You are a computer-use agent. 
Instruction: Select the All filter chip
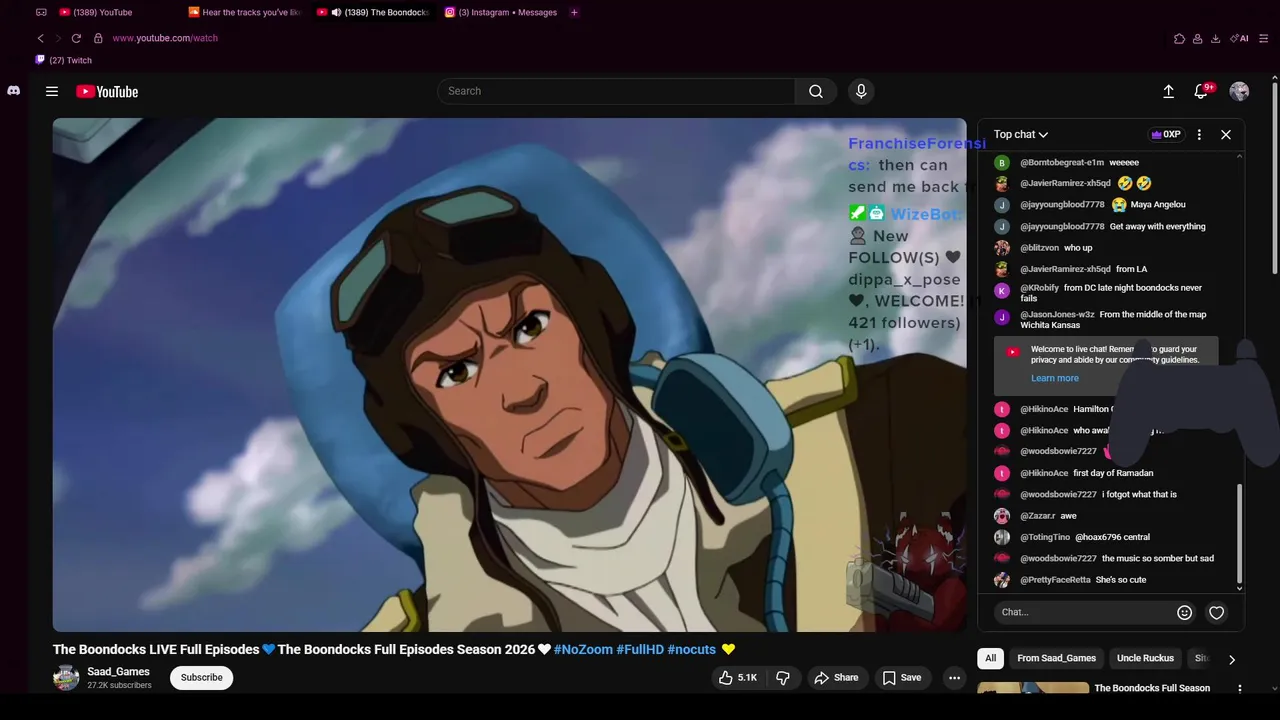click(990, 658)
